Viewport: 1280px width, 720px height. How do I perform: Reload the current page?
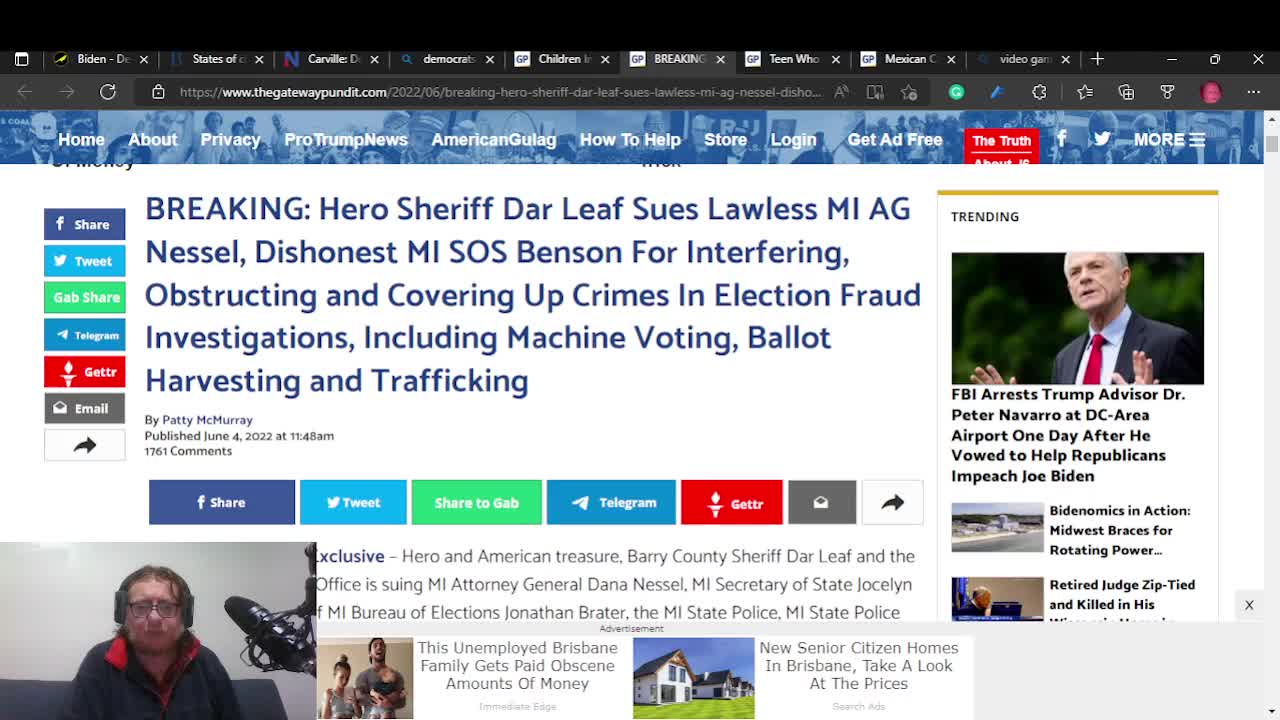click(x=108, y=92)
